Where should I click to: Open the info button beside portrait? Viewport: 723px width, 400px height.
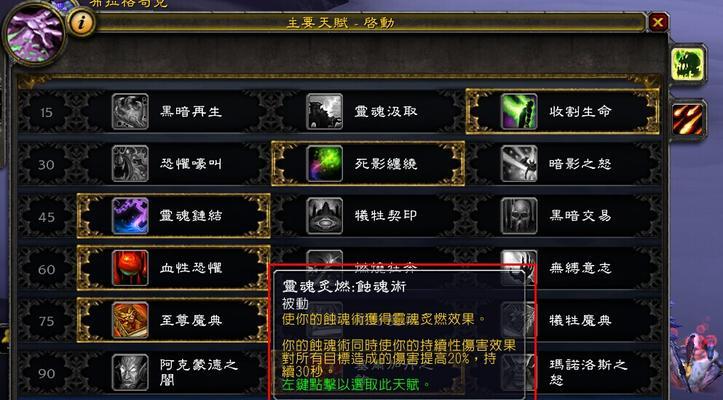tap(82, 23)
